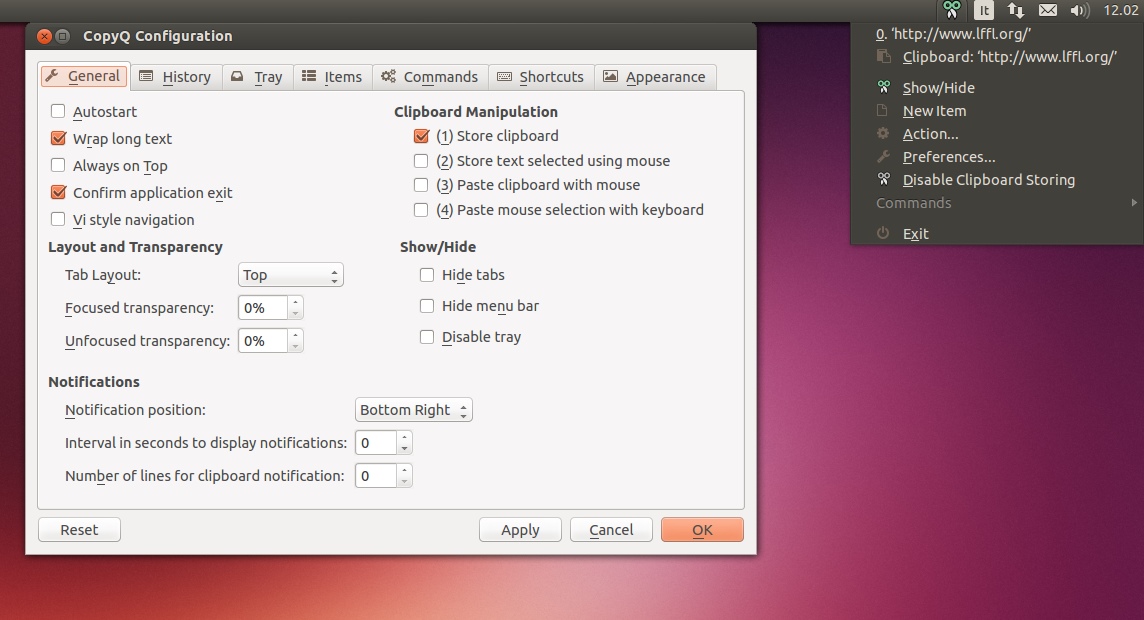This screenshot has height=620, width=1144.
Task: Close the CopyQ Configuration window
Action: click(45, 36)
